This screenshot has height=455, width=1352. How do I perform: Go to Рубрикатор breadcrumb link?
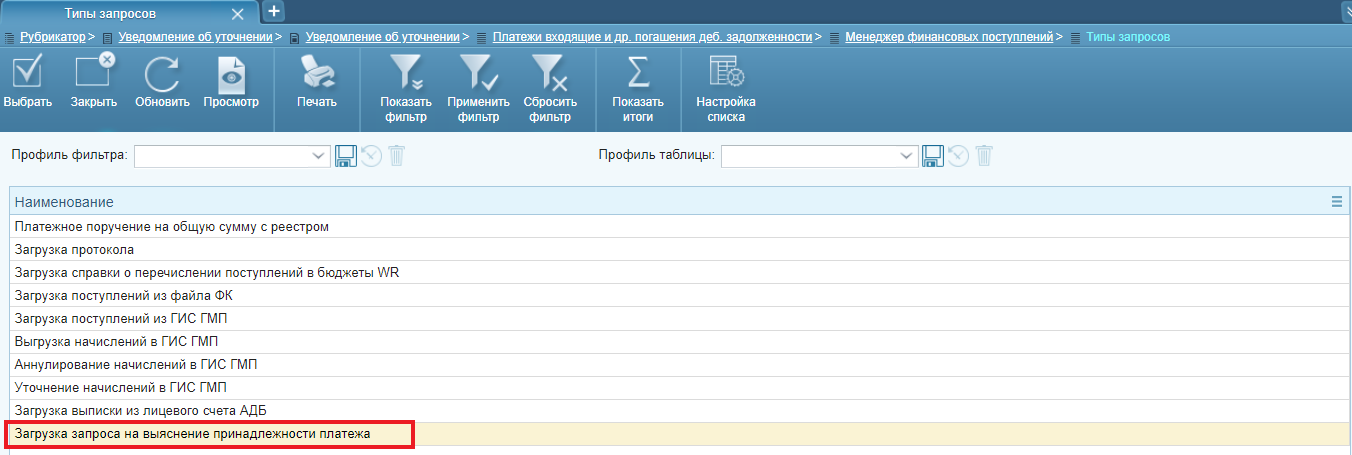click(x=52, y=37)
